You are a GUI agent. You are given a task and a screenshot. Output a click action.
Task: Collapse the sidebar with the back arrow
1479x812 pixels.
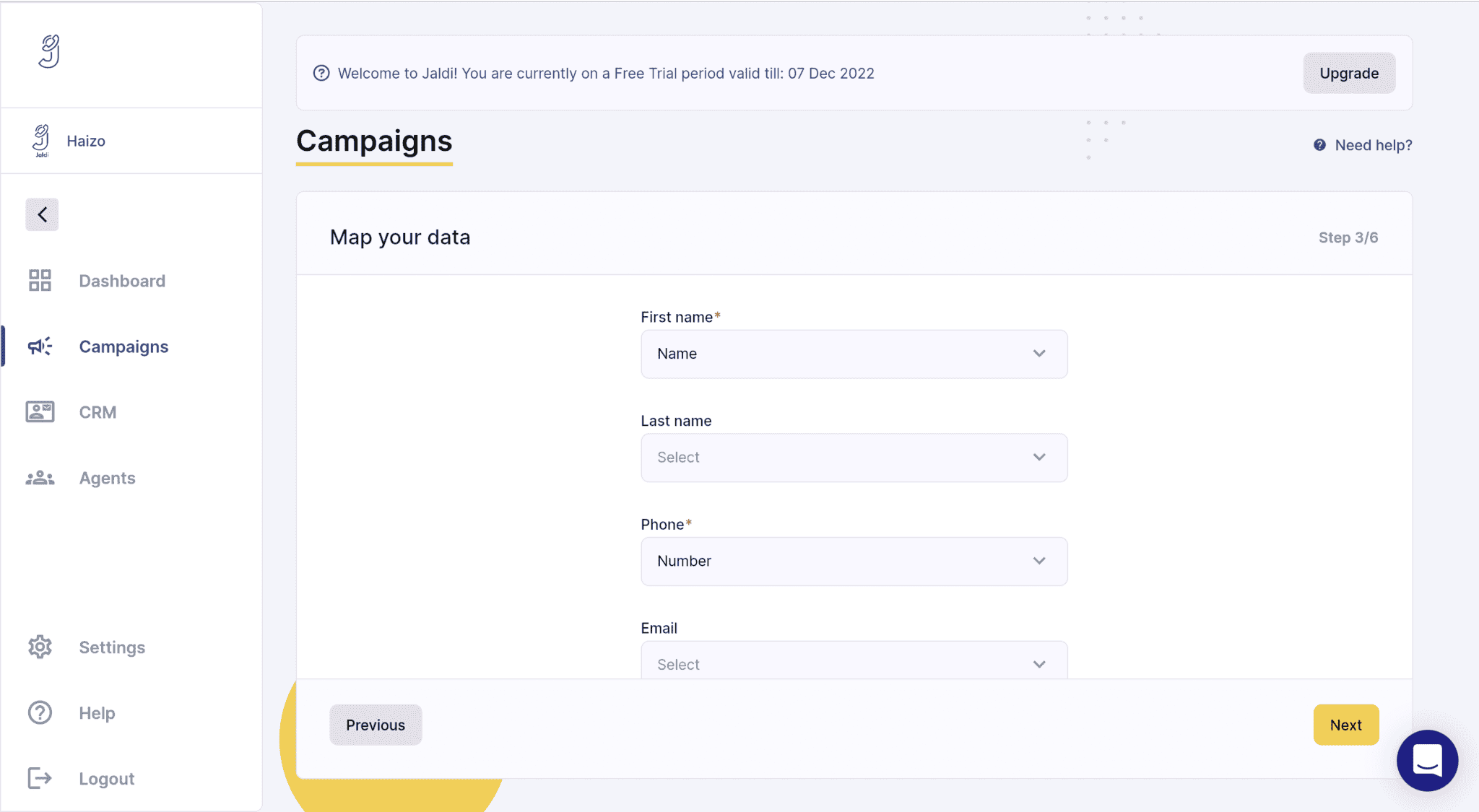42,214
